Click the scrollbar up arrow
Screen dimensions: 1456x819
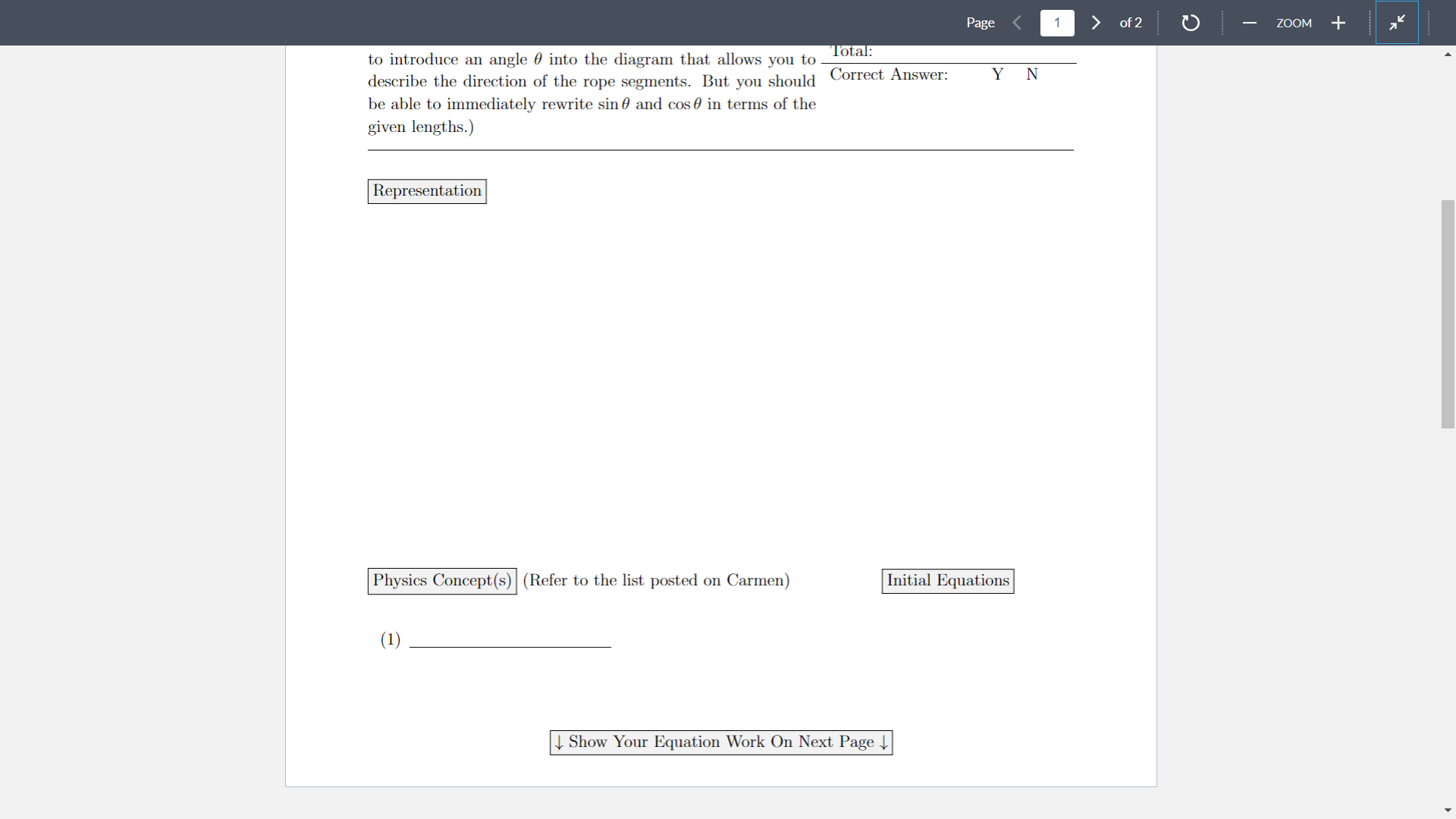(1448, 55)
